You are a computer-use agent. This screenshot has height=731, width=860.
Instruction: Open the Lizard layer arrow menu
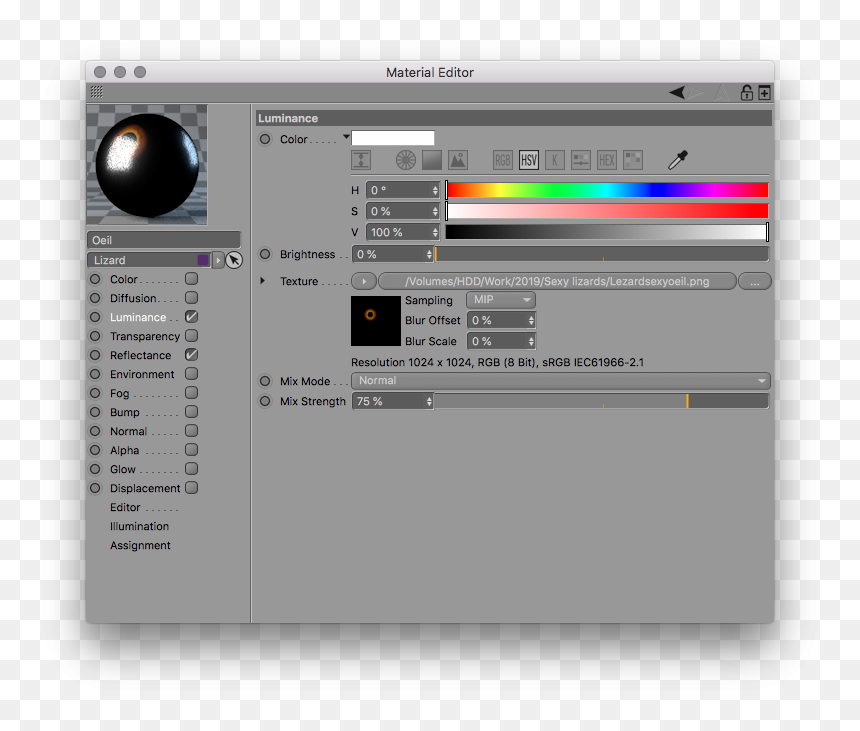(x=218, y=260)
